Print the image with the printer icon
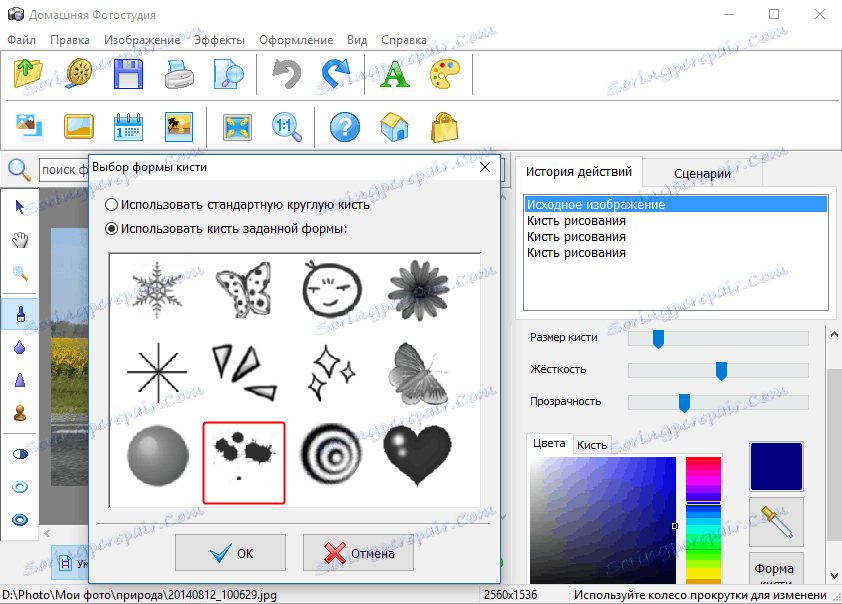842x604 pixels. tap(179, 74)
